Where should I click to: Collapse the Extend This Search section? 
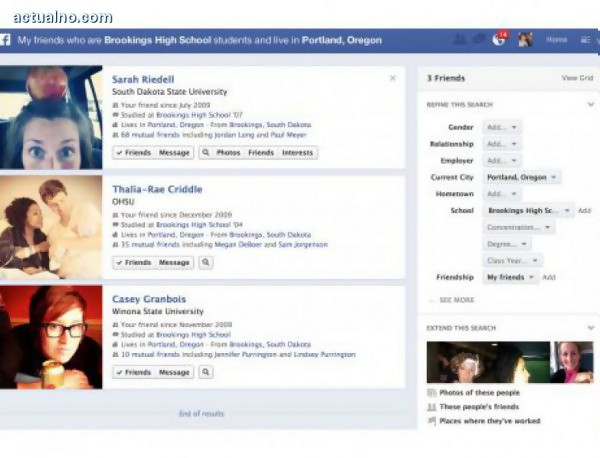(x=591, y=328)
